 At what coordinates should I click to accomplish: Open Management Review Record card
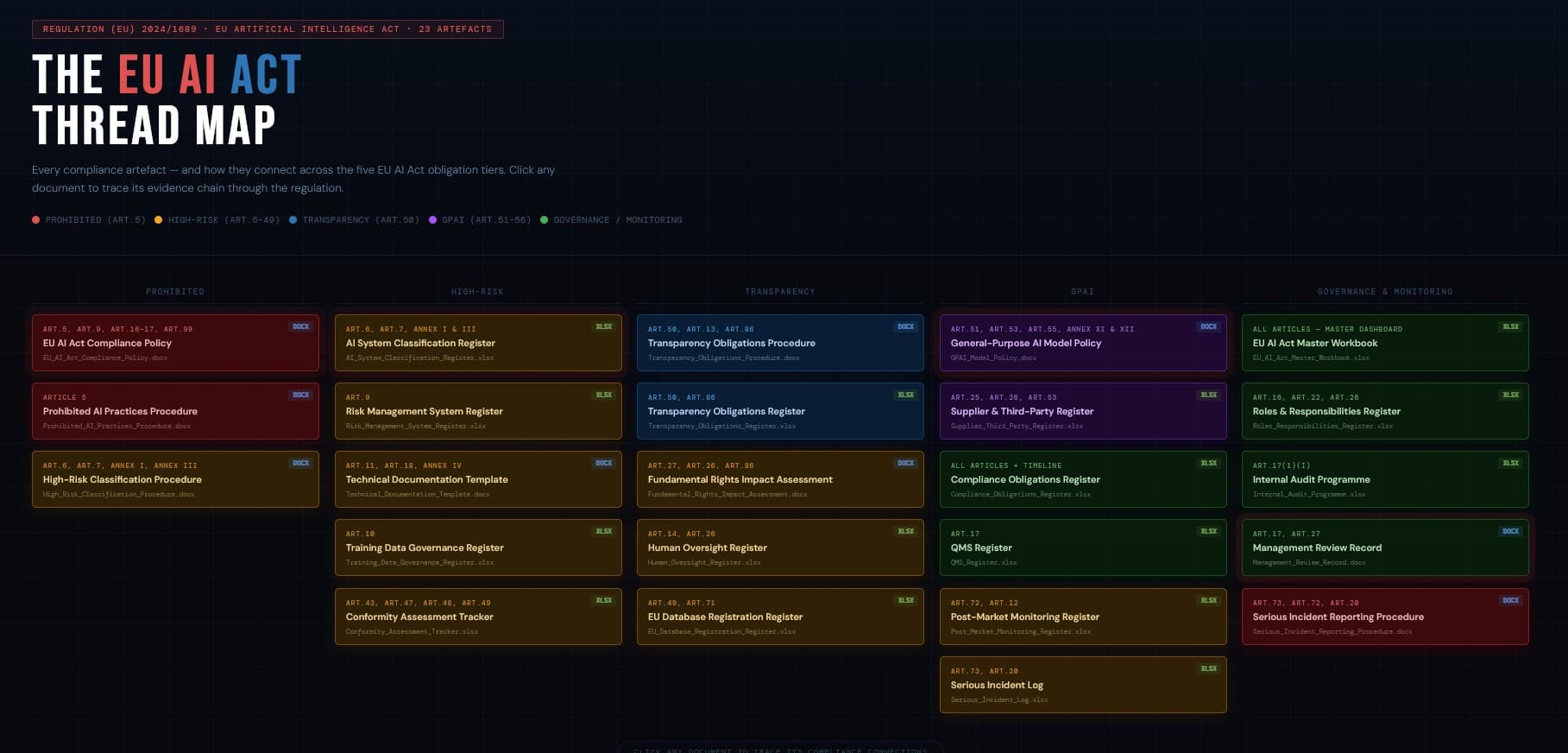(x=1385, y=547)
